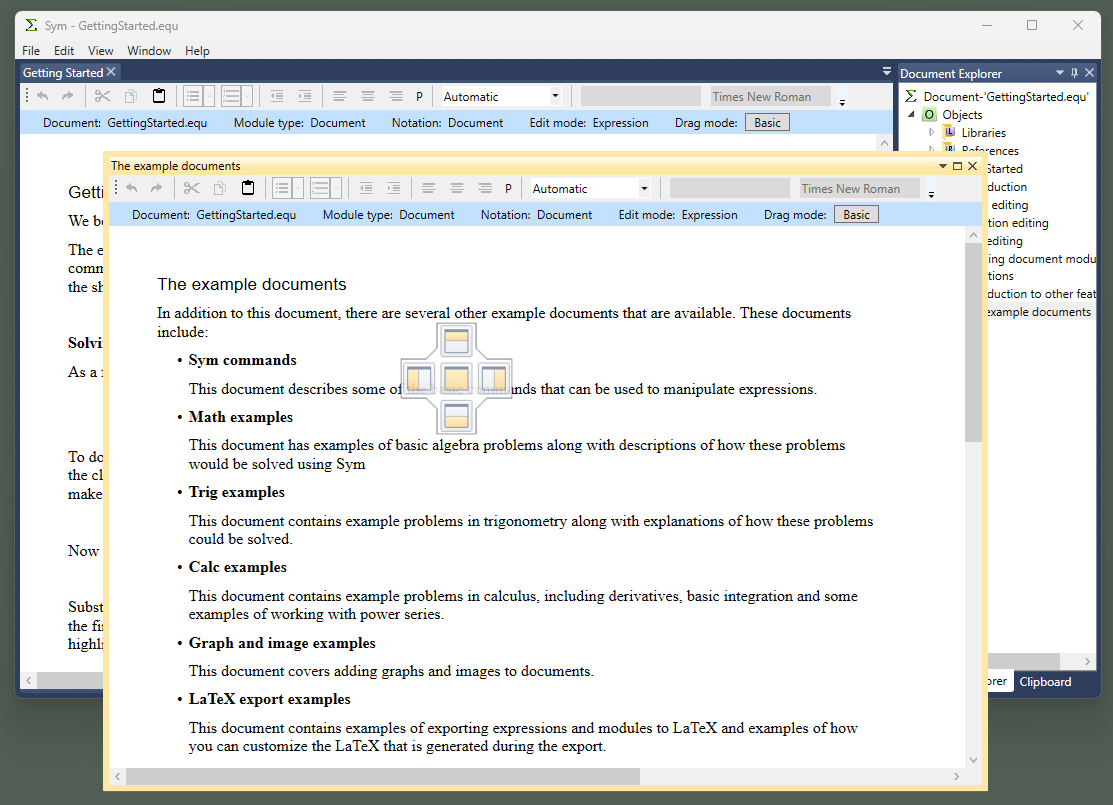Open the Edit menu
Image resolution: width=1113 pixels, height=805 pixels.
coord(64,50)
